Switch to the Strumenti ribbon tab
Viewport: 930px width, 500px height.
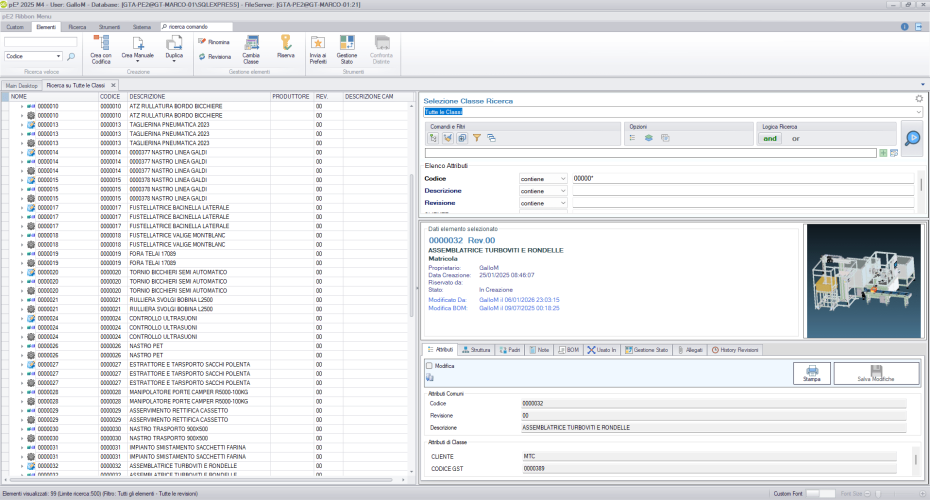(110, 26)
